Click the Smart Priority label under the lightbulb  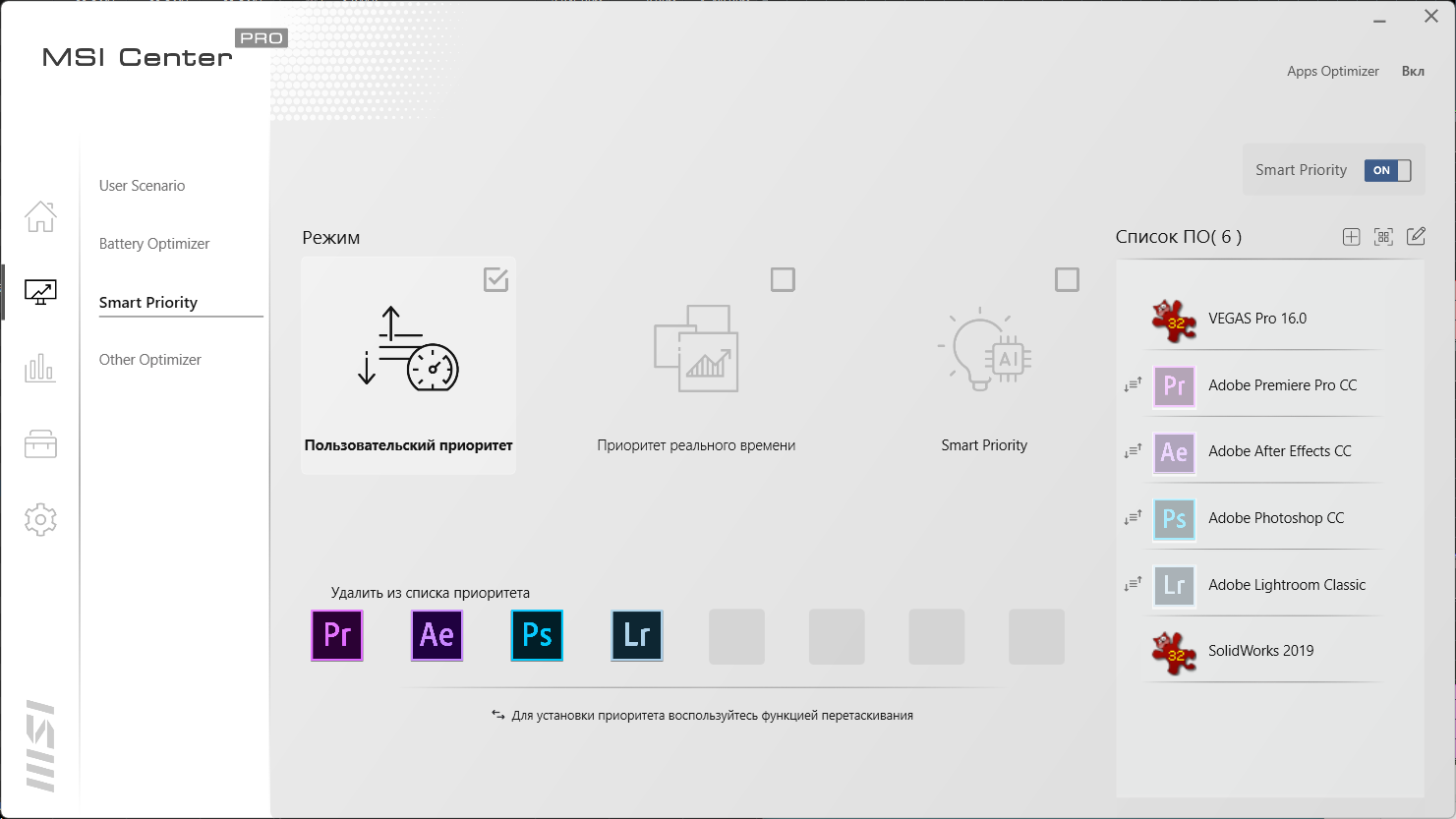click(984, 445)
